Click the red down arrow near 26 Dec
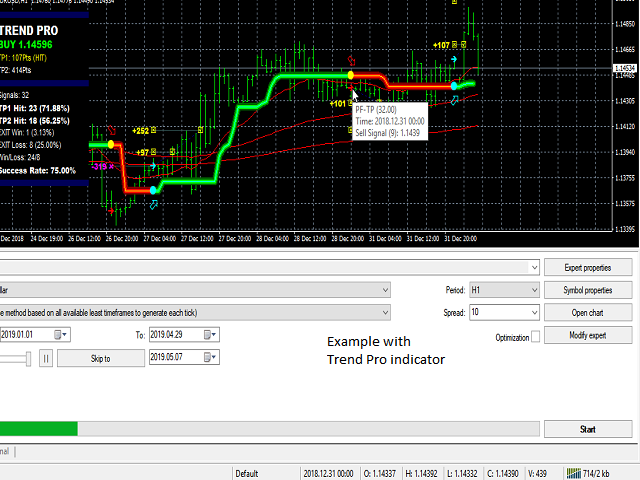 click(x=111, y=130)
